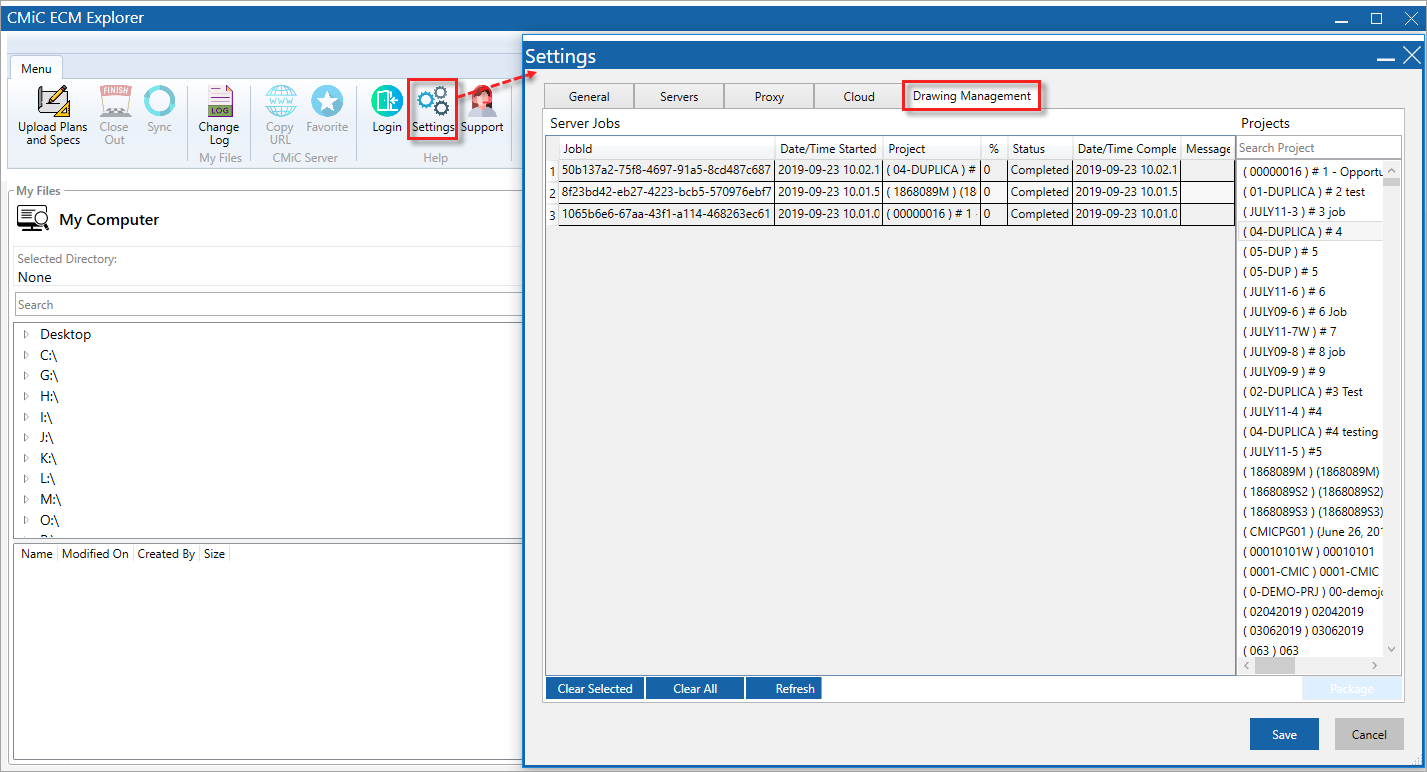Expand the Desktop tree node
The height and width of the screenshot is (772, 1427).
point(28,333)
